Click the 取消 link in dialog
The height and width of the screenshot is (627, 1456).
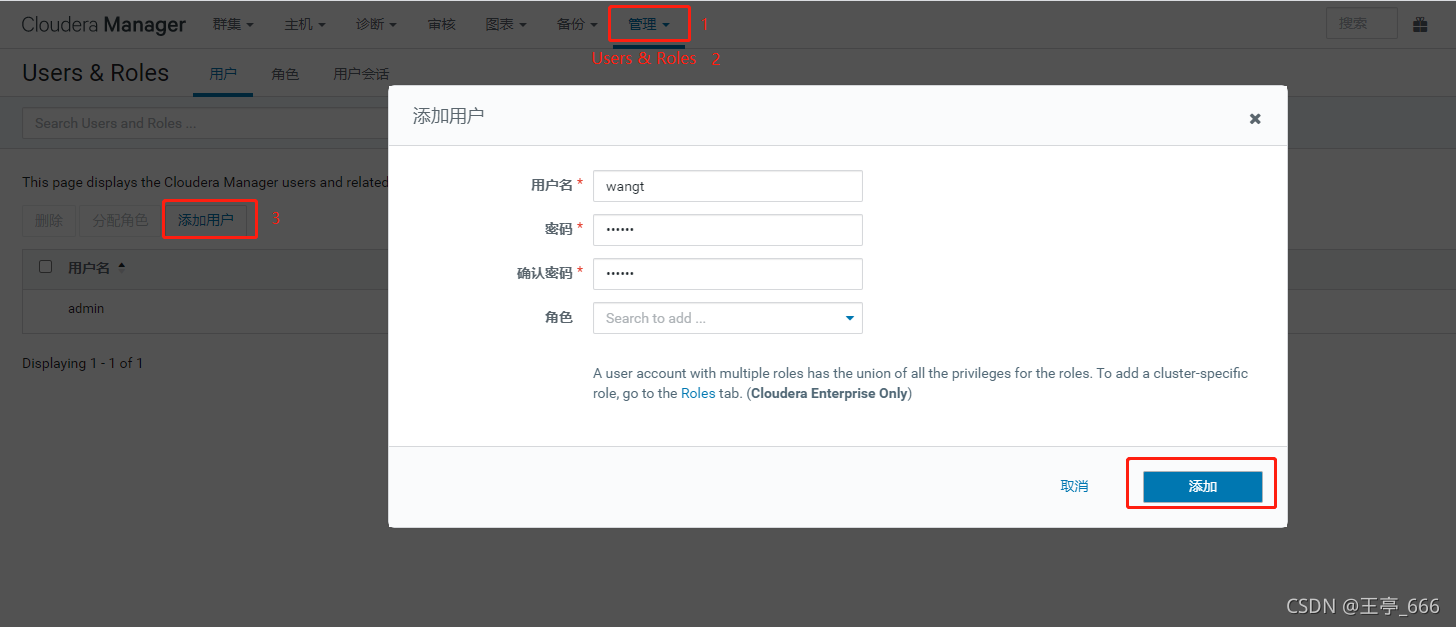[x=1074, y=487]
